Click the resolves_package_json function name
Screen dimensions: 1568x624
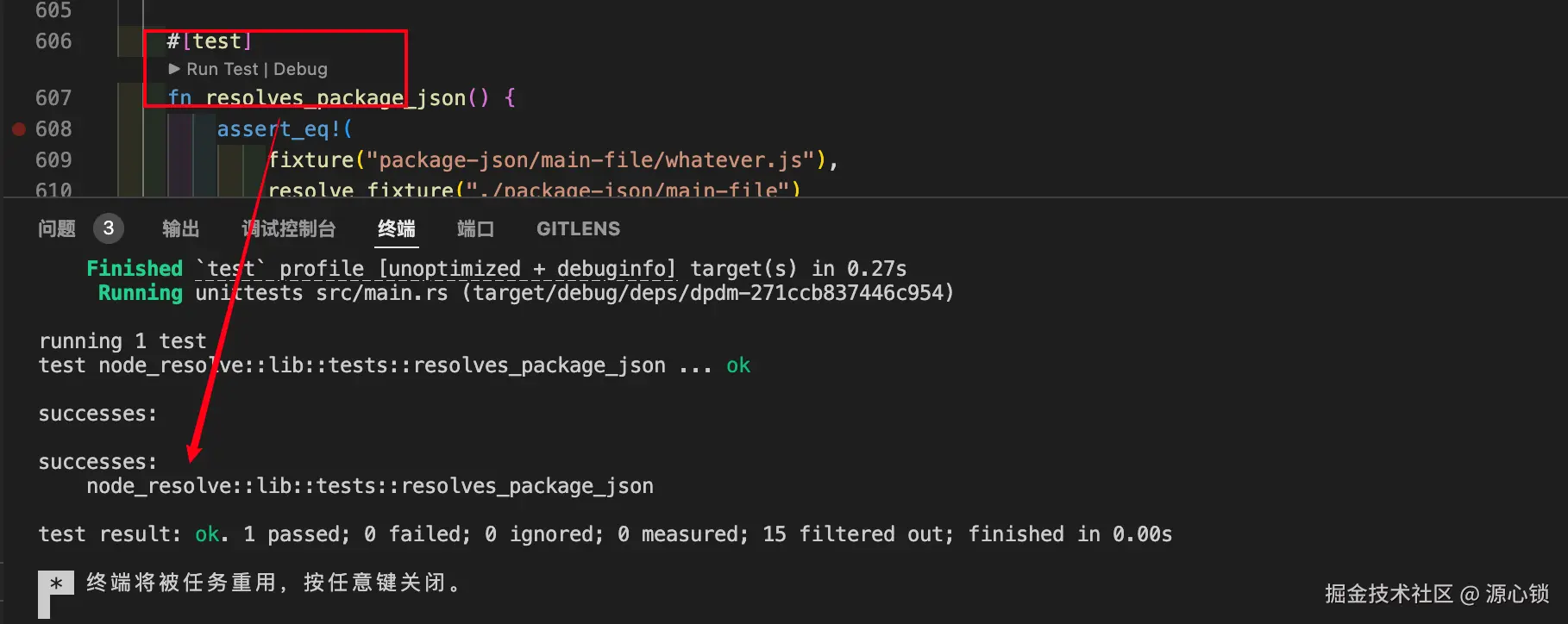(x=336, y=98)
